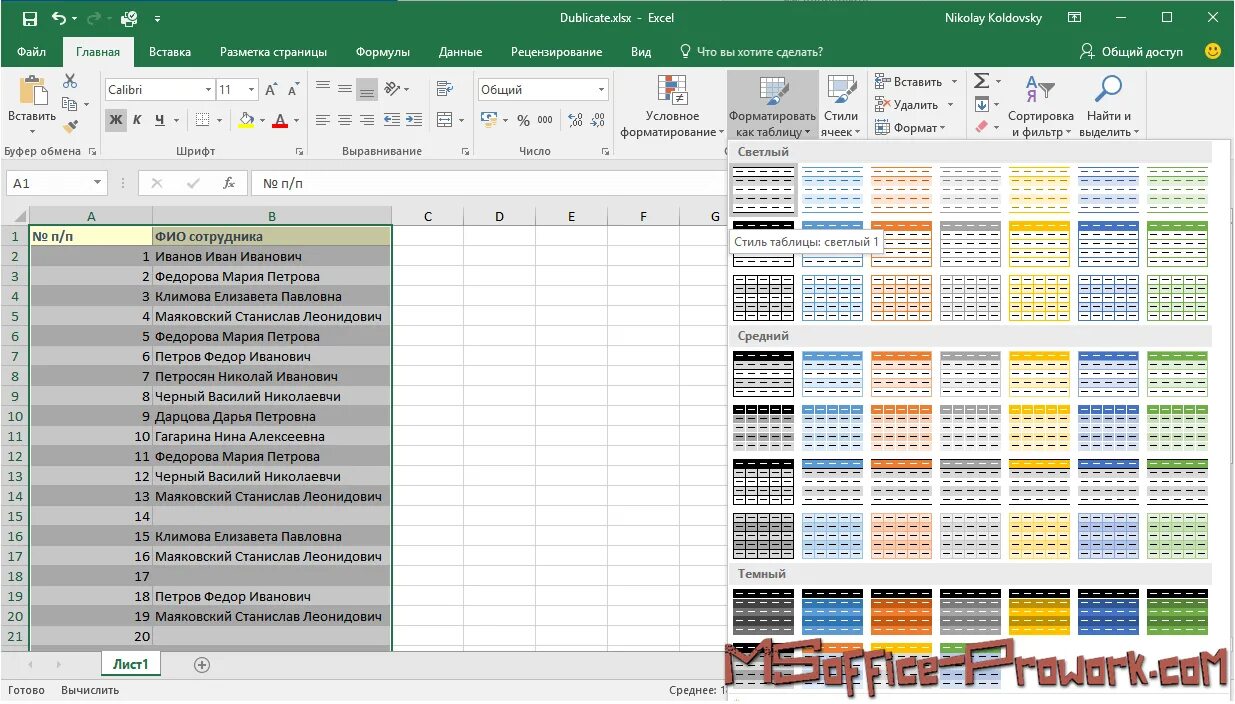Toggle underline Ч formatting
This screenshot has height=704, width=1235.
click(158, 120)
